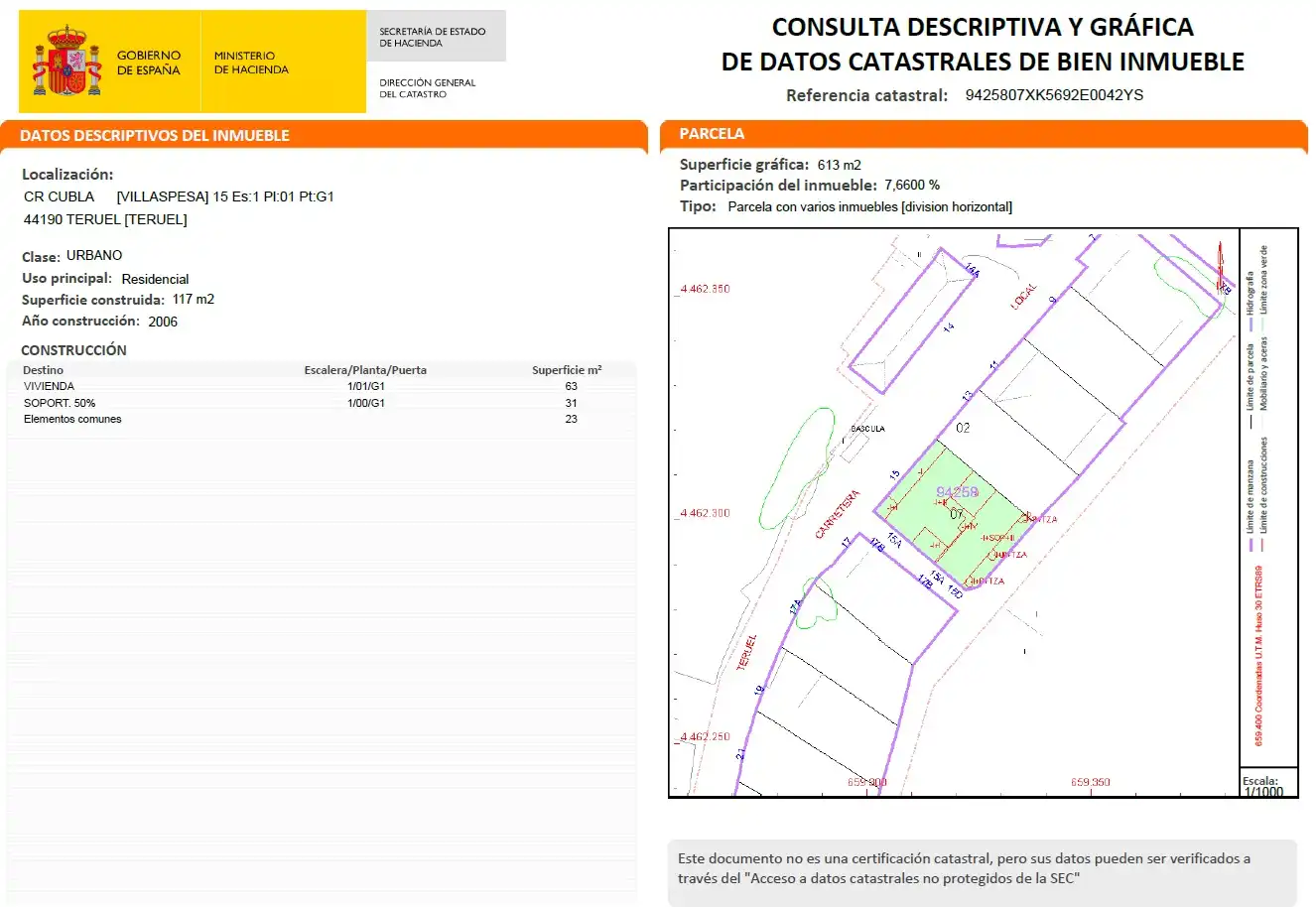Image resolution: width=1316 pixels, height=907 pixels.
Task: Click the 'DATOS DESCRIPTIVOS DEL INMUEBLE' header
Action: tap(155, 136)
